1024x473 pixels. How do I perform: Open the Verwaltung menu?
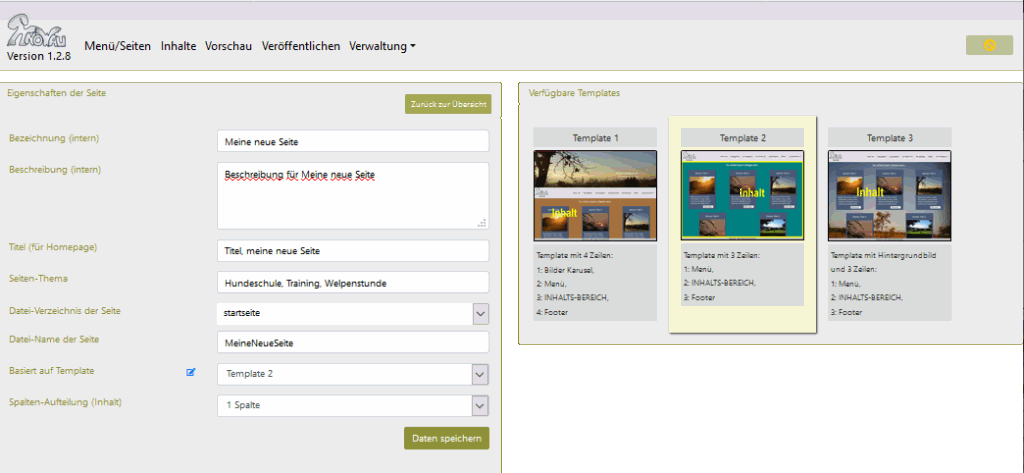[x=382, y=46]
